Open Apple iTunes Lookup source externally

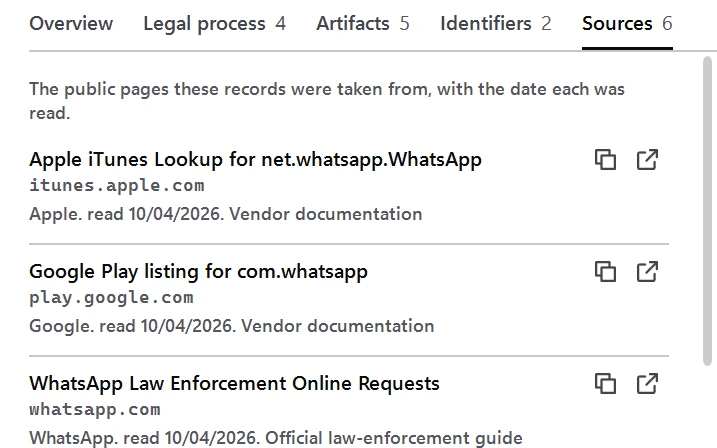(647, 160)
